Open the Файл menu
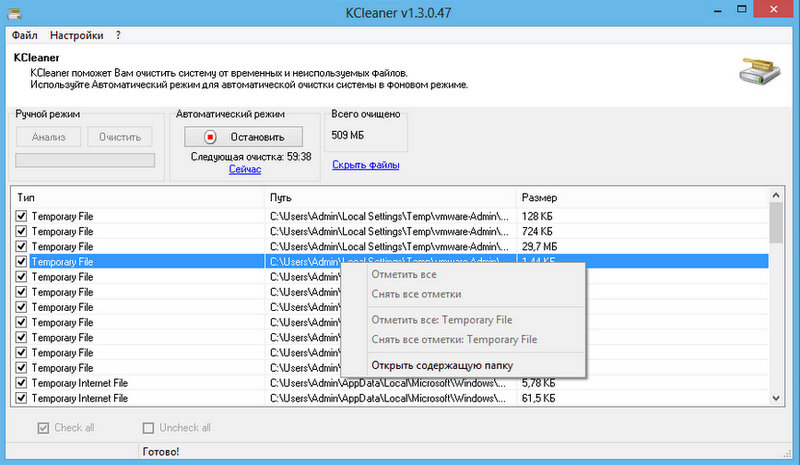Viewport: 800px width, 465px height. click(x=24, y=35)
